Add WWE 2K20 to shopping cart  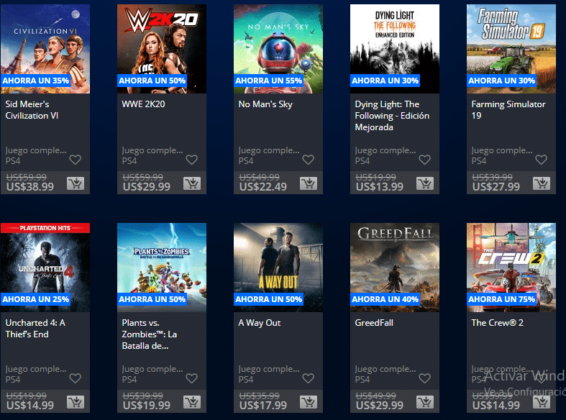(192, 184)
